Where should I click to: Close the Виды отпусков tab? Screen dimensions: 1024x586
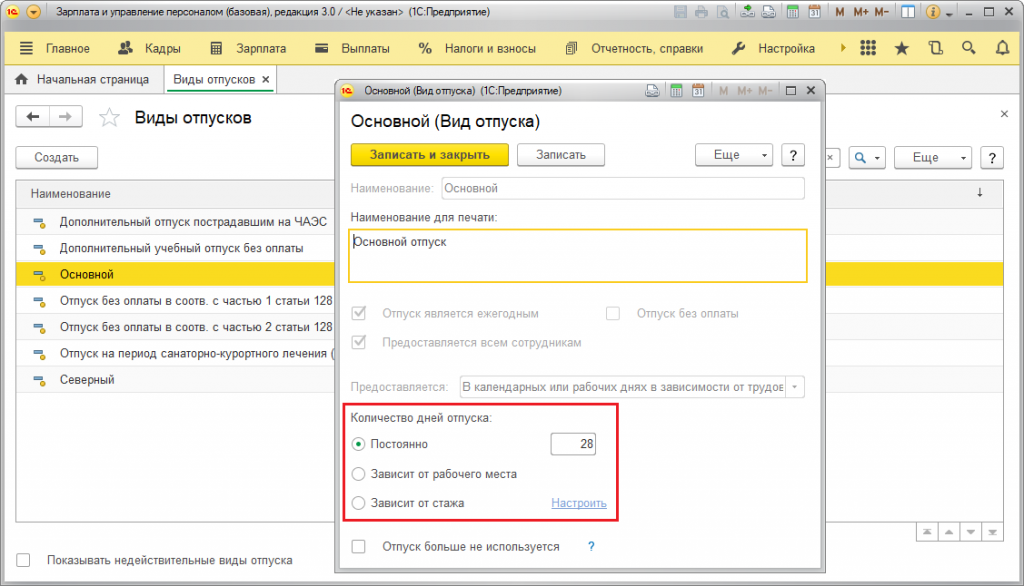(266, 79)
